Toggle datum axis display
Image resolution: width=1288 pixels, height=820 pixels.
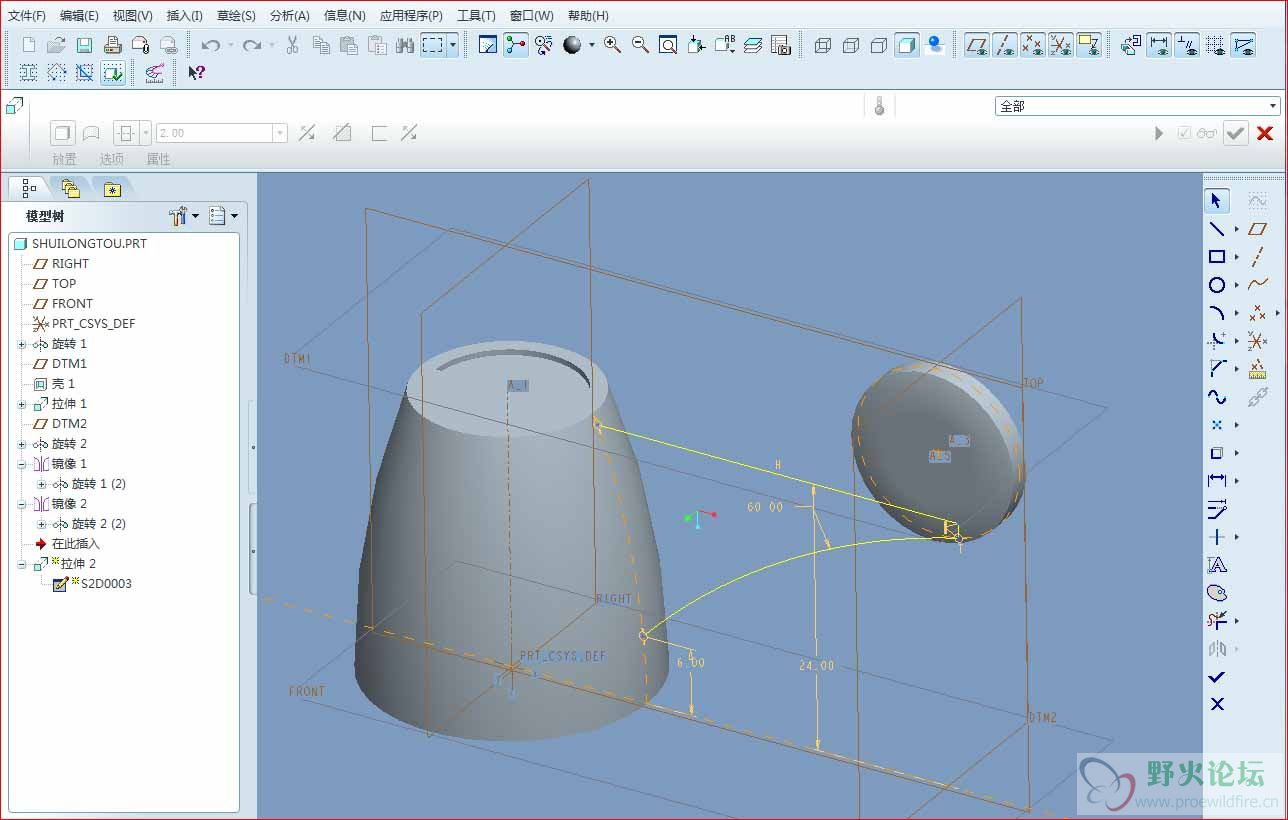tap(1005, 45)
